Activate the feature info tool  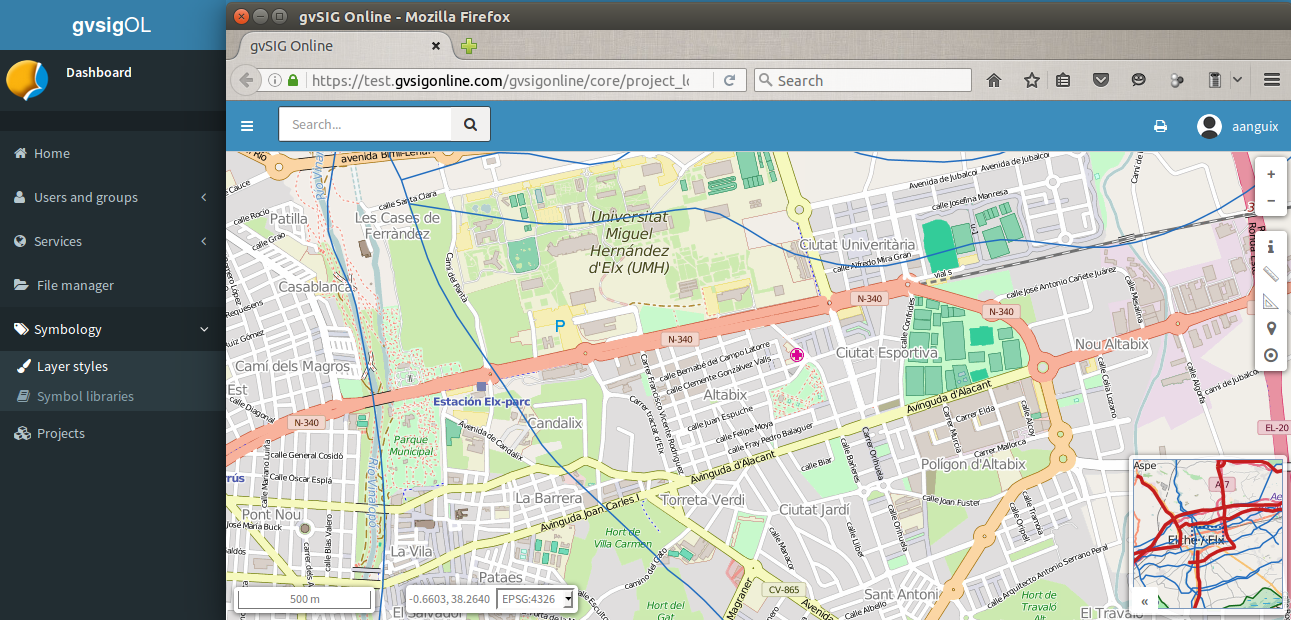1271,246
